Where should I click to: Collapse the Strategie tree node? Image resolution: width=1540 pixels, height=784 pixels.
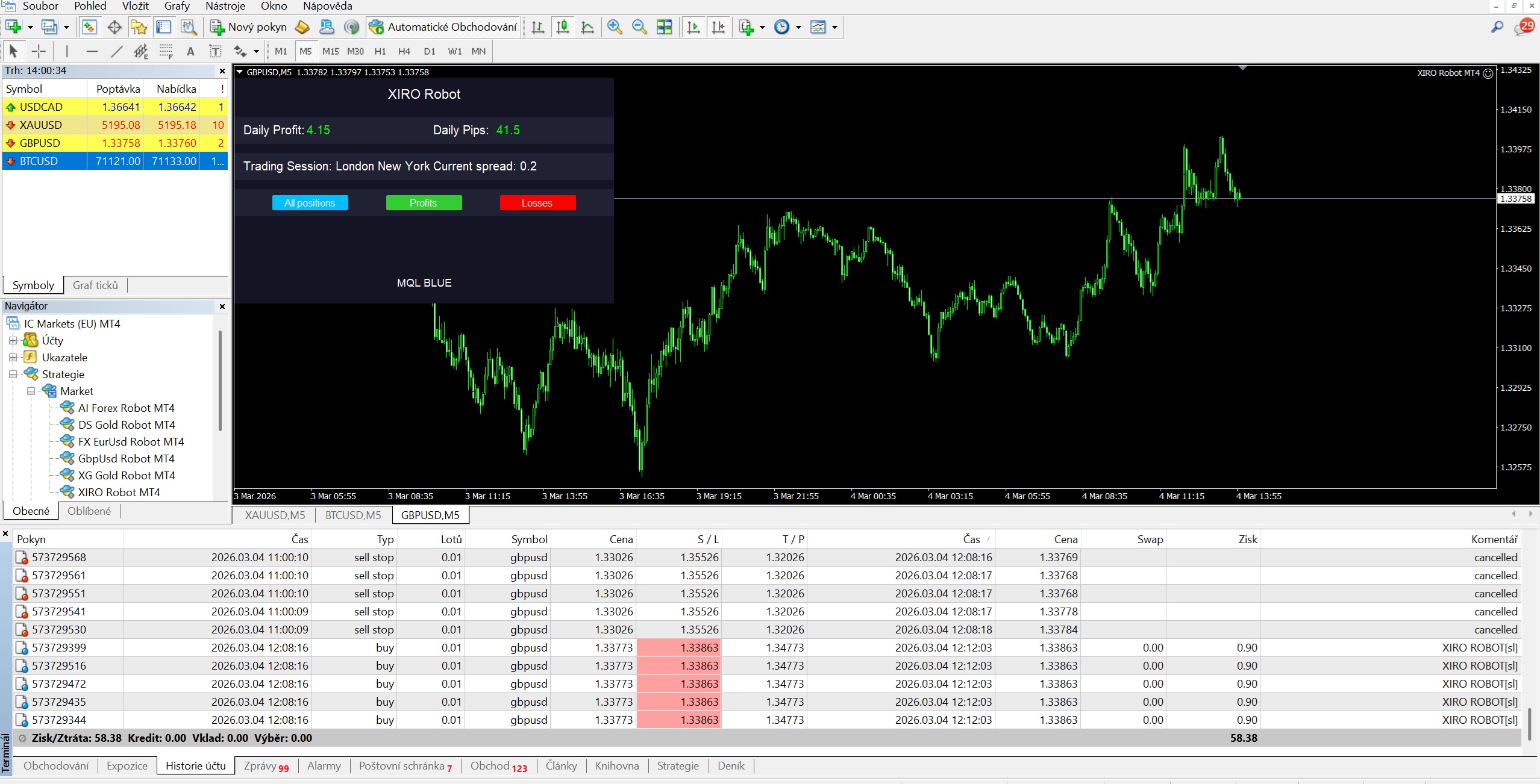tap(13, 374)
